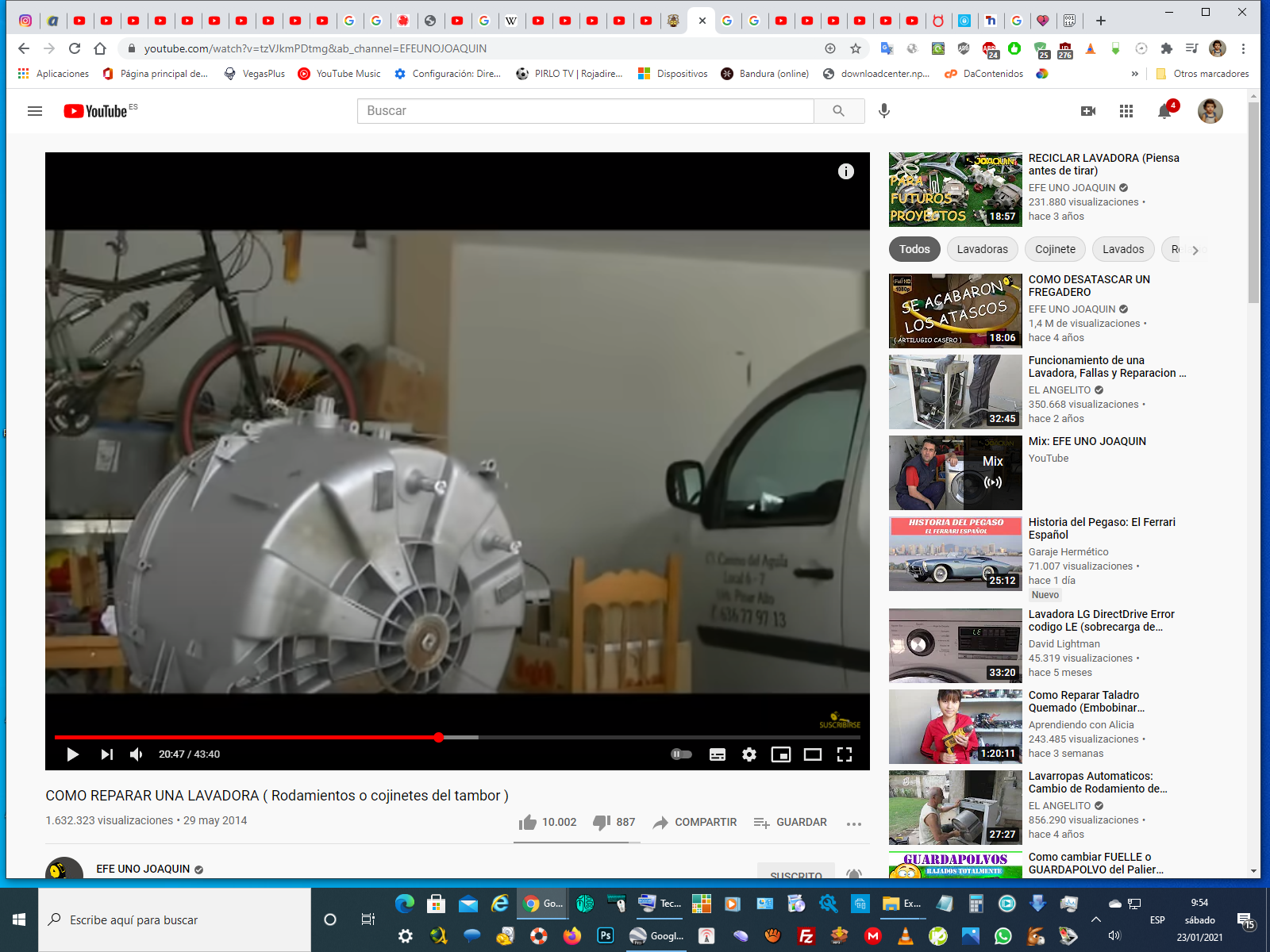Play the paused video
Image resolution: width=1270 pixels, height=952 pixels.
click(72, 754)
